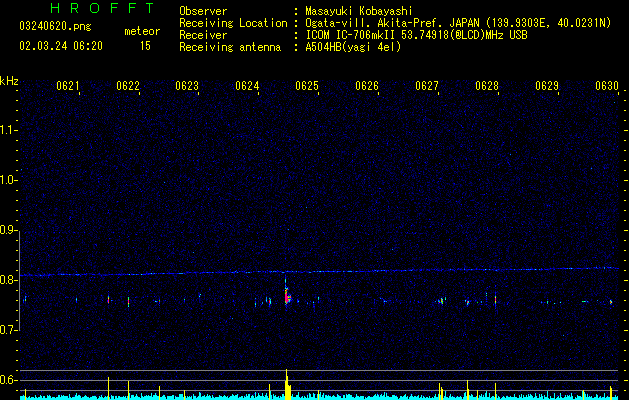Click the 'Receiving antenna' field label
Viewport: 629px width, 400px height.
230,48
